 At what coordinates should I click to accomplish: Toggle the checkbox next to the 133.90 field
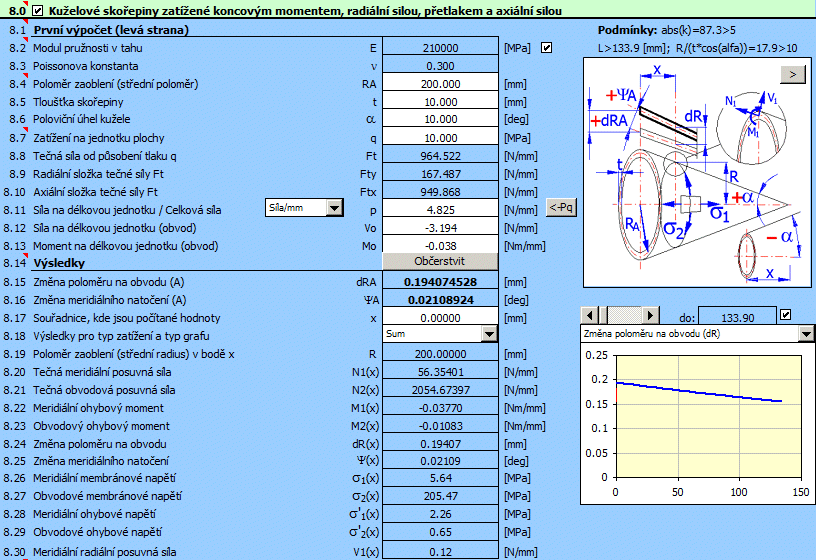(x=786, y=315)
